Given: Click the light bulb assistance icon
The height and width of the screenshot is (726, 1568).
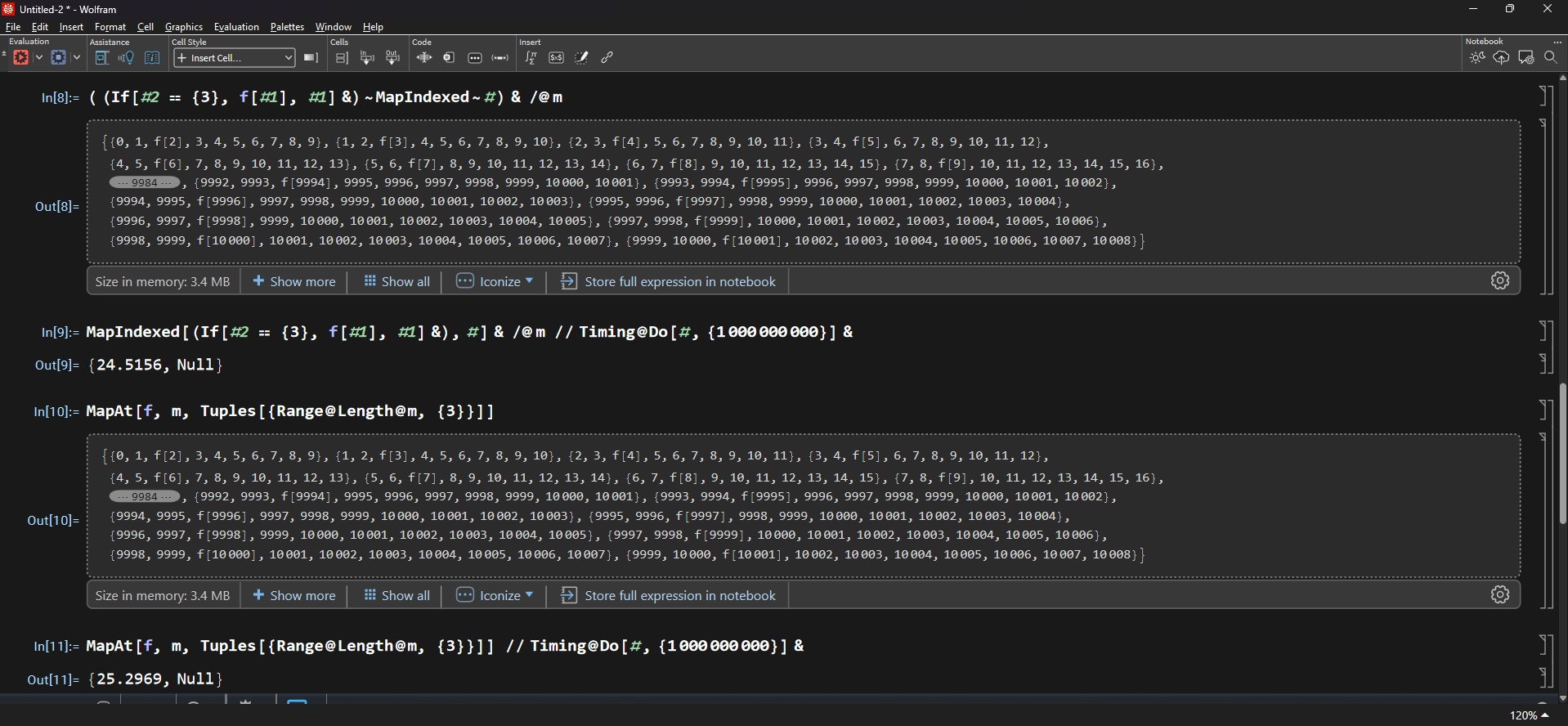Looking at the screenshot, I should [126, 57].
